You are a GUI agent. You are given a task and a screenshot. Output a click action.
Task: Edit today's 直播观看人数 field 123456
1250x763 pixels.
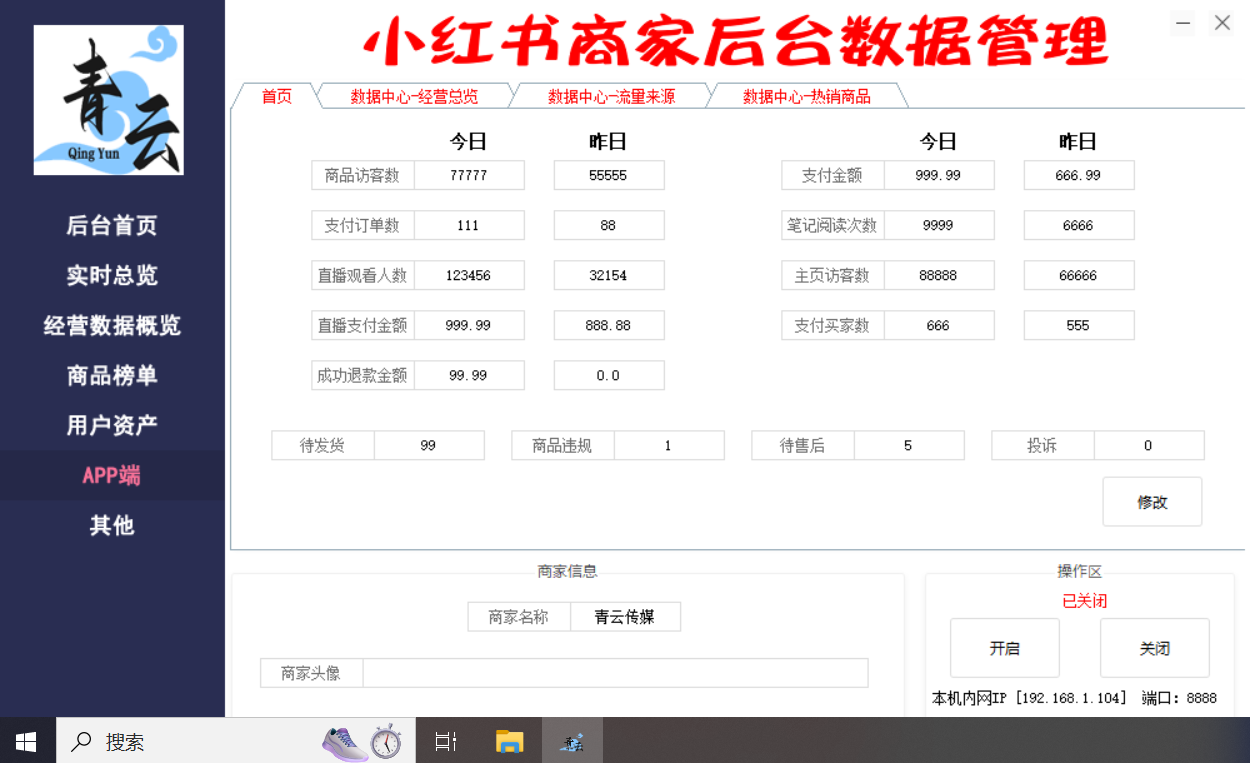pyautogui.click(x=469, y=275)
